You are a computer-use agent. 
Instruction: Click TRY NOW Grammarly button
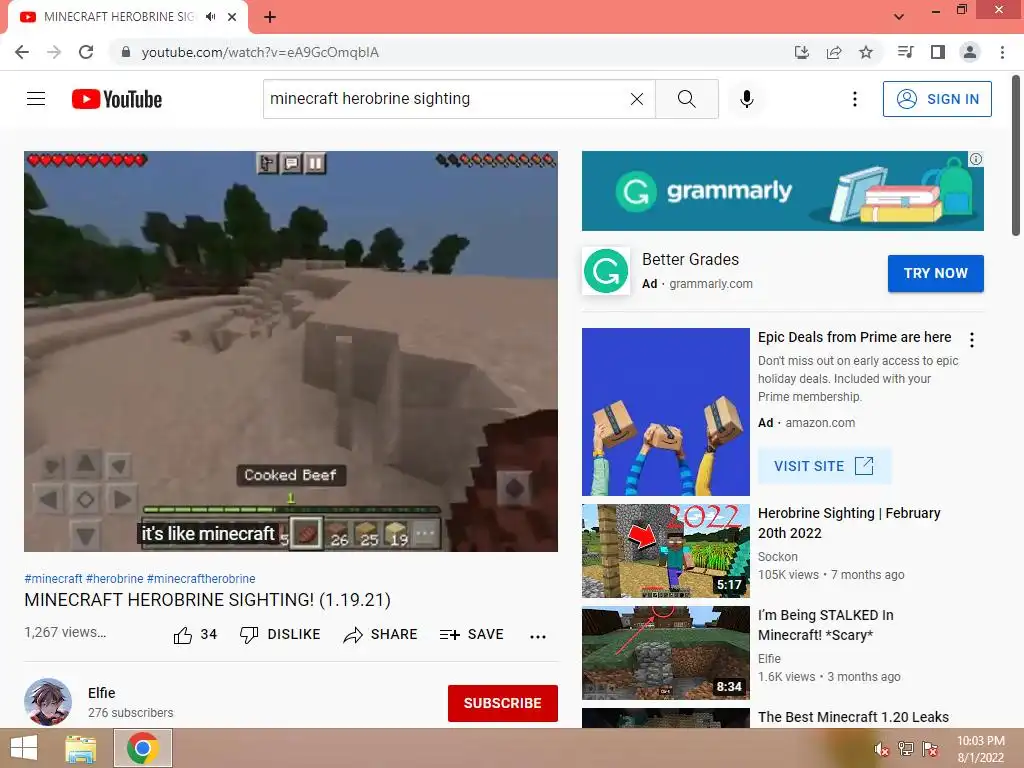pos(935,273)
